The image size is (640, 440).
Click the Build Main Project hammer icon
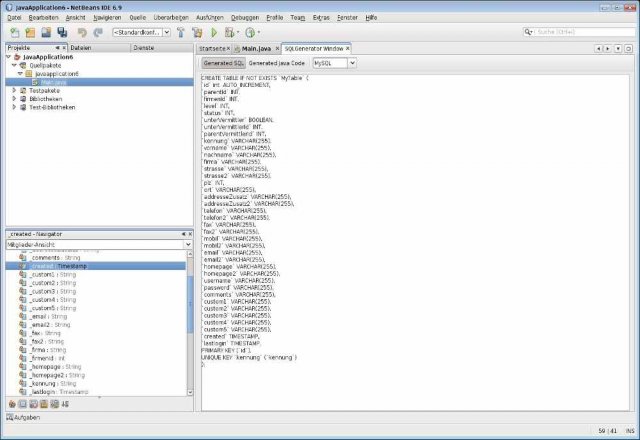point(181,32)
